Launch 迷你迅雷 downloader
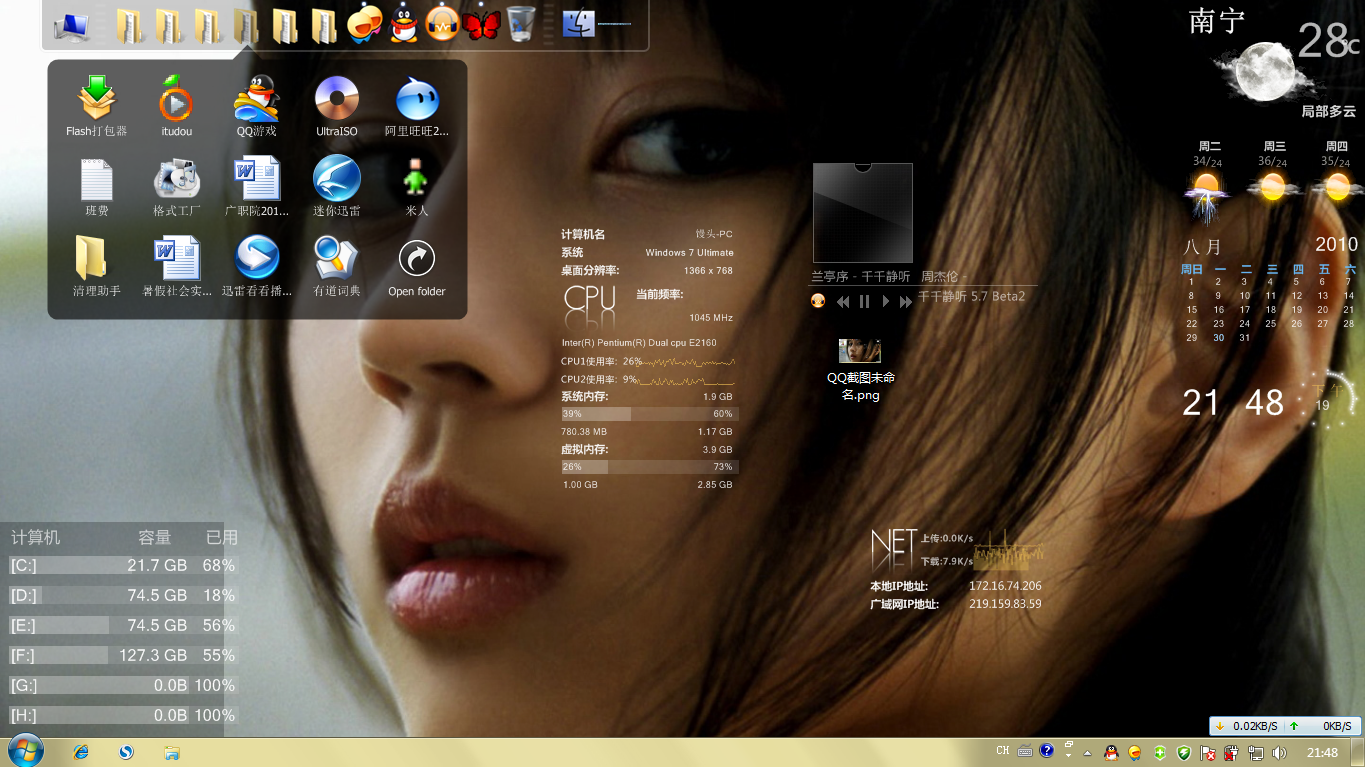Viewport: 1365px width, 767px height. click(x=337, y=186)
